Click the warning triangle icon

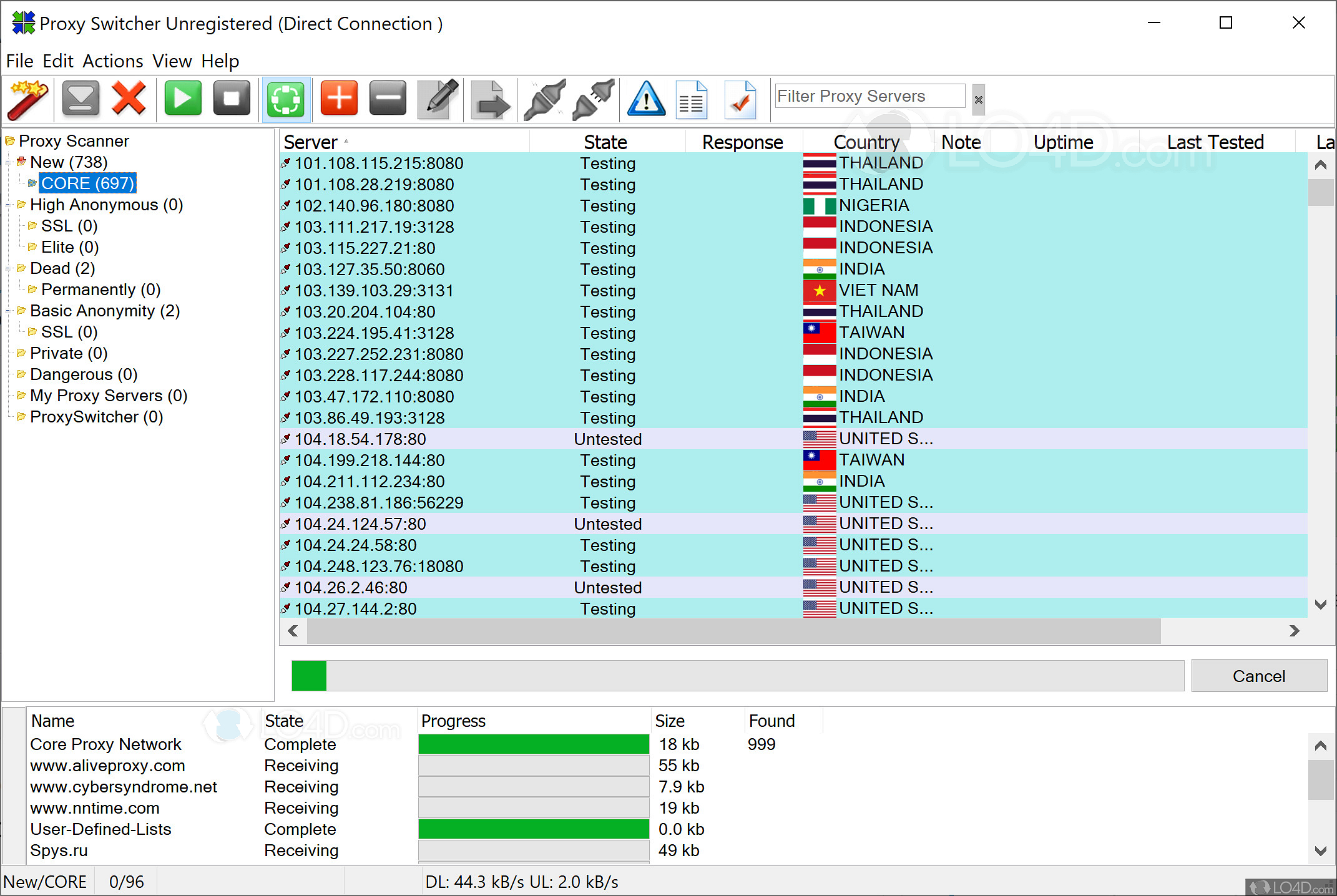pyautogui.click(x=646, y=99)
